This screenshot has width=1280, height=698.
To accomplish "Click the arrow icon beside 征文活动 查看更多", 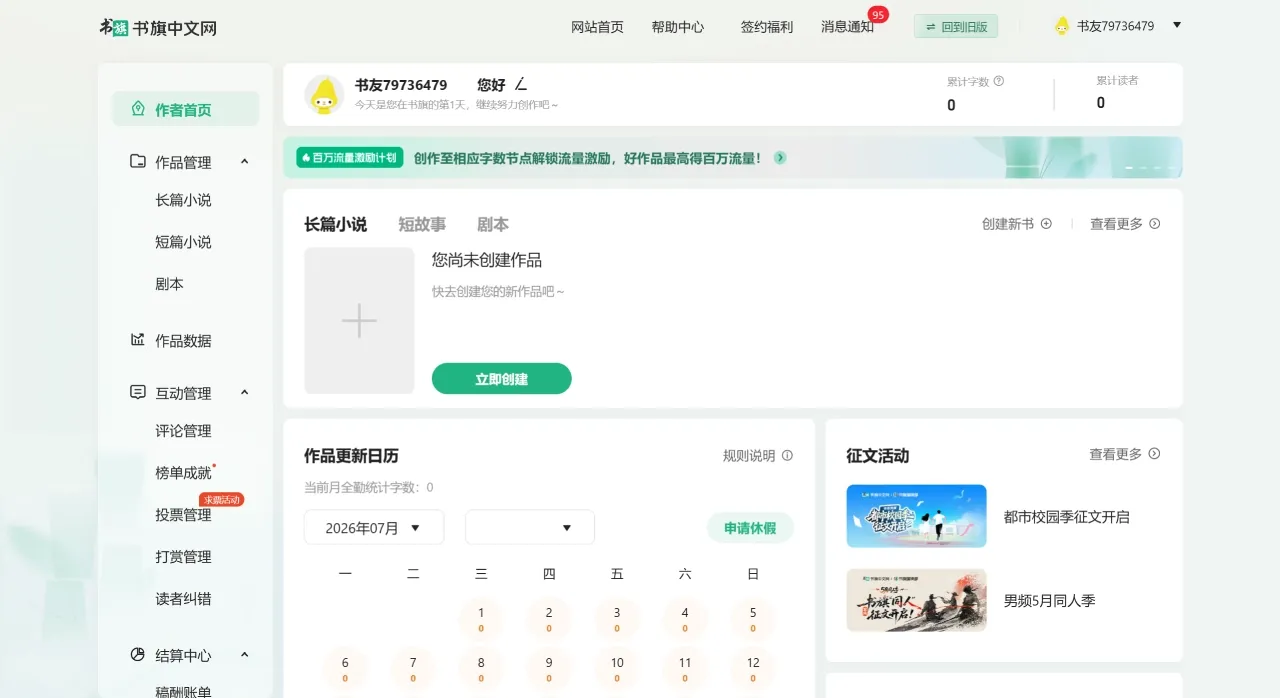I will (x=1154, y=454).
